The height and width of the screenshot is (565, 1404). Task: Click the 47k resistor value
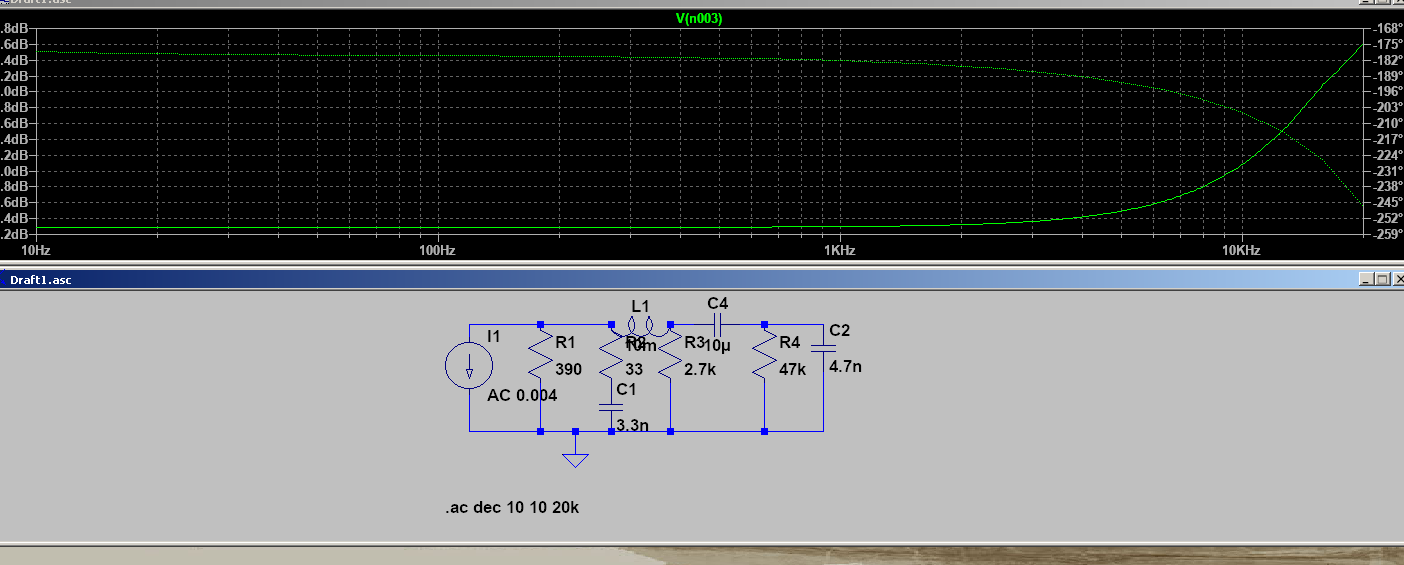point(792,369)
